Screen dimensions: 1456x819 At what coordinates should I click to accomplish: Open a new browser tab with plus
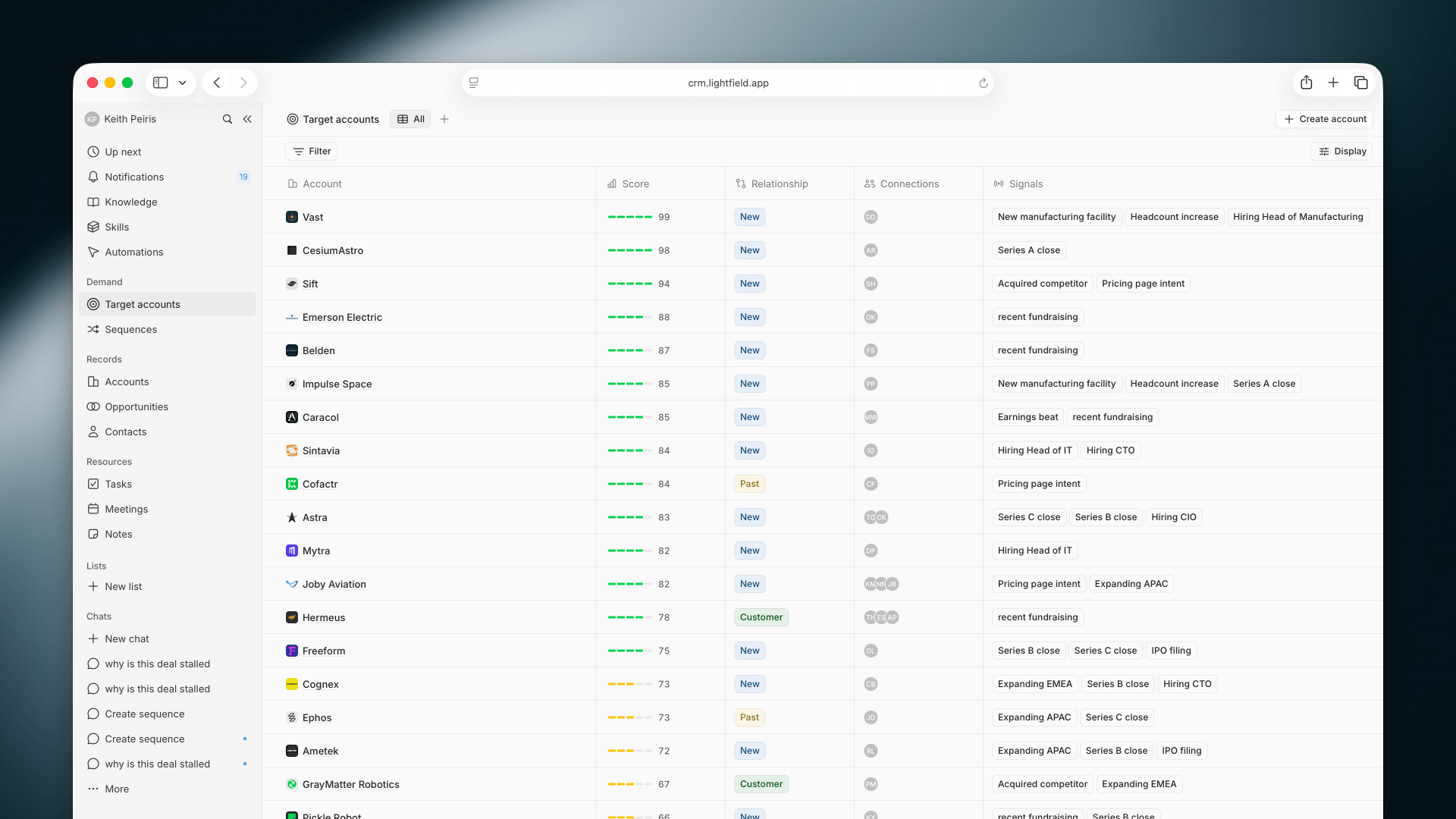point(1333,83)
